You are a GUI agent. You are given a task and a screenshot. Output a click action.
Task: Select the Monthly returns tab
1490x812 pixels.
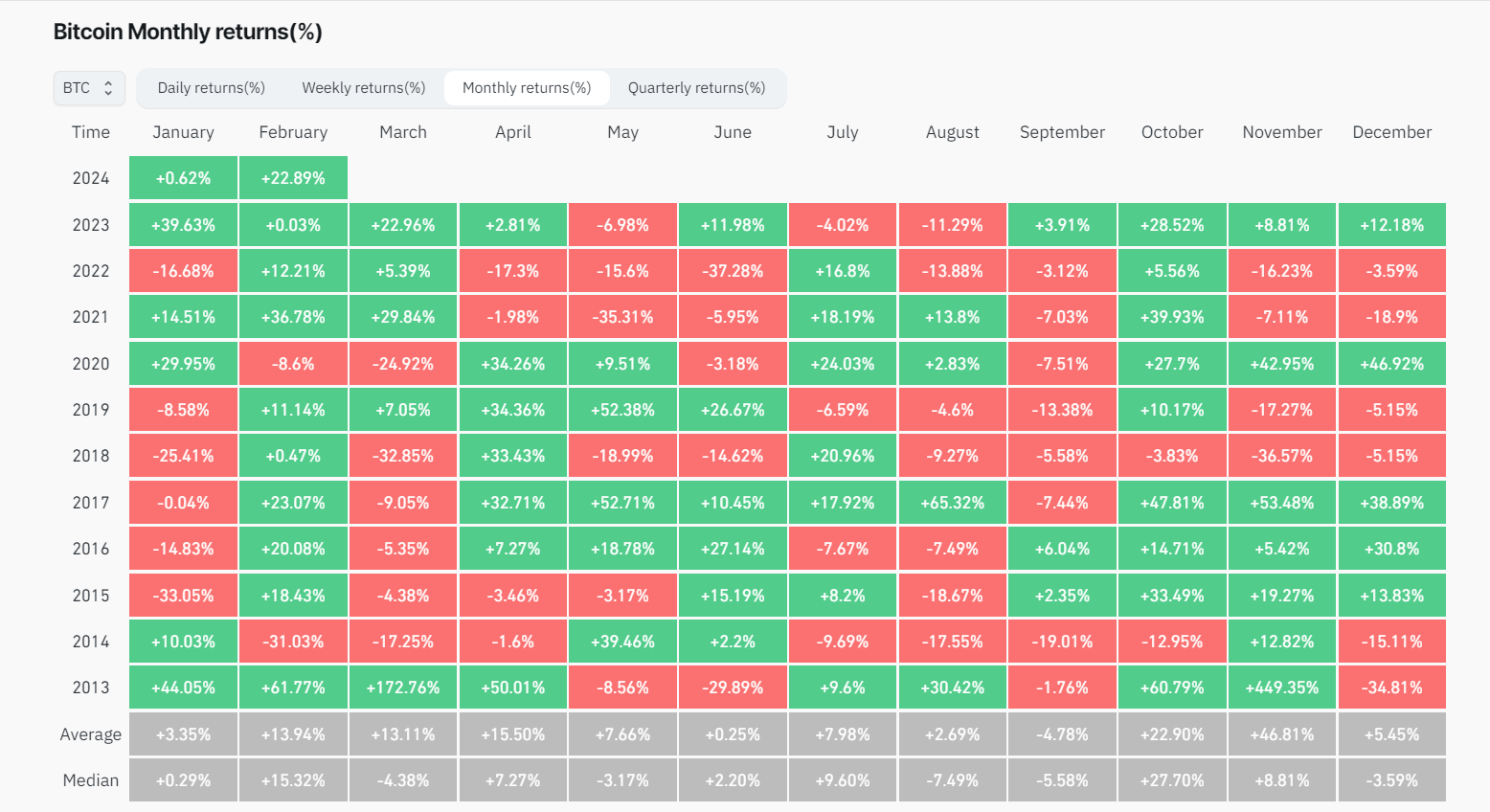click(527, 87)
